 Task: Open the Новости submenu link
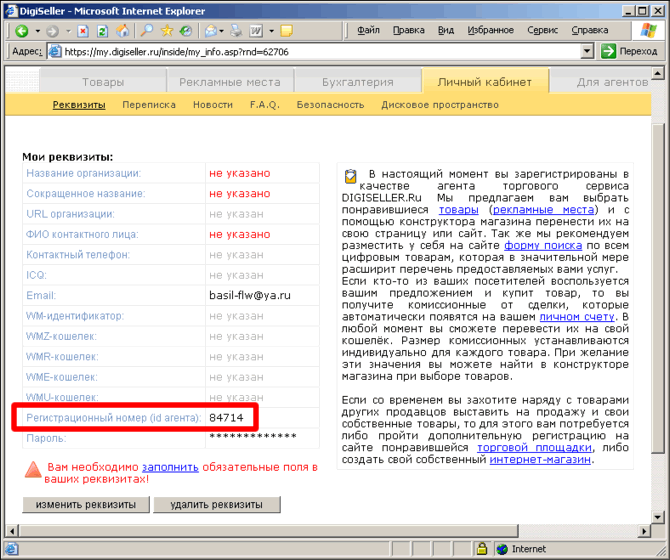tap(213, 105)
